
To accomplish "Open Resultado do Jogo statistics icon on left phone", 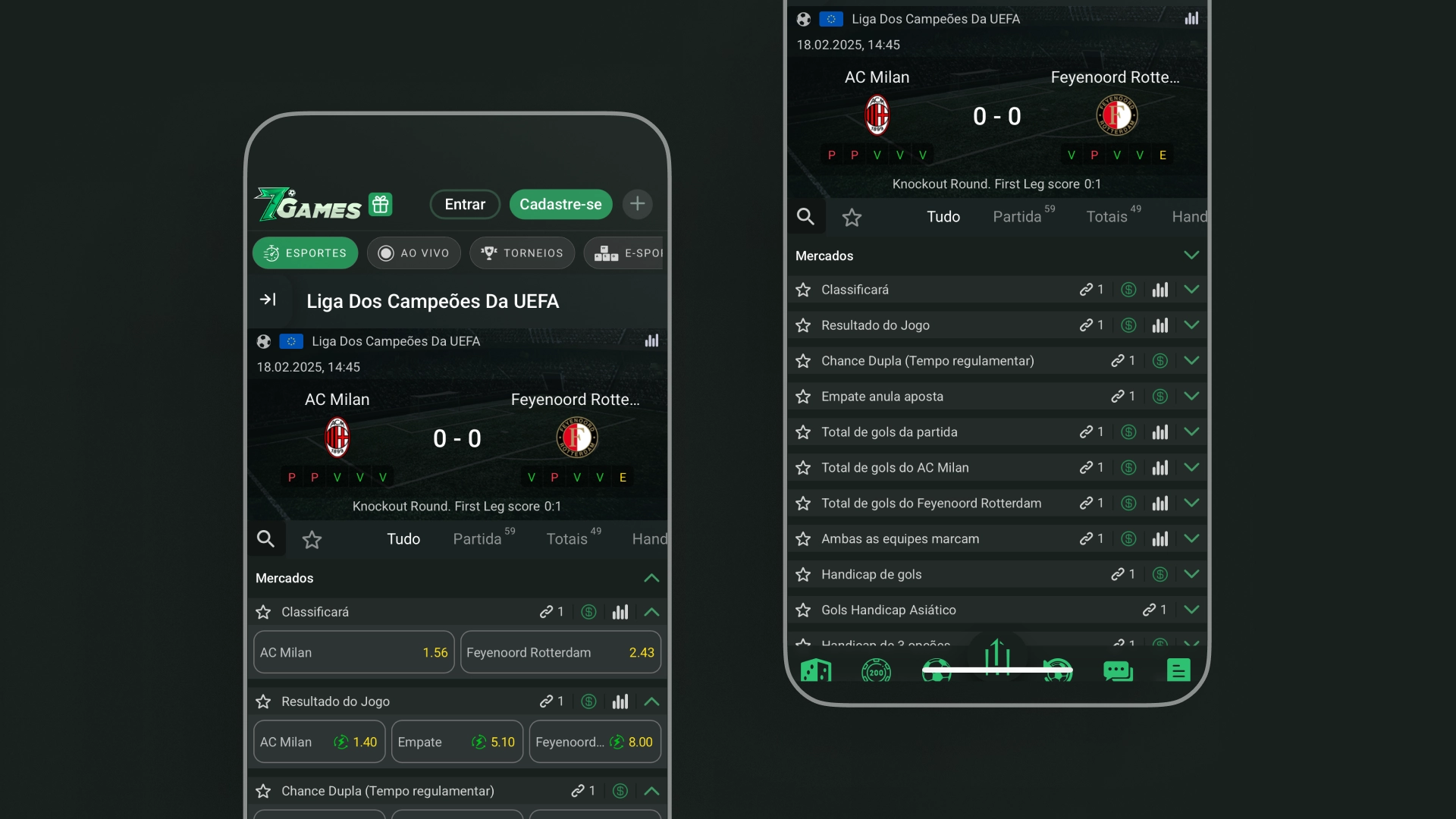I will coord(620,701).
